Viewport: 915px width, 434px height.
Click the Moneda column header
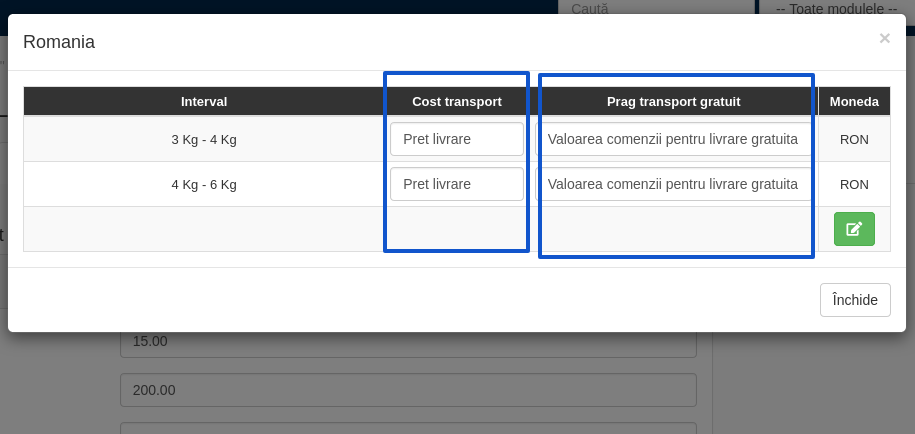click(x=854, y=102)
